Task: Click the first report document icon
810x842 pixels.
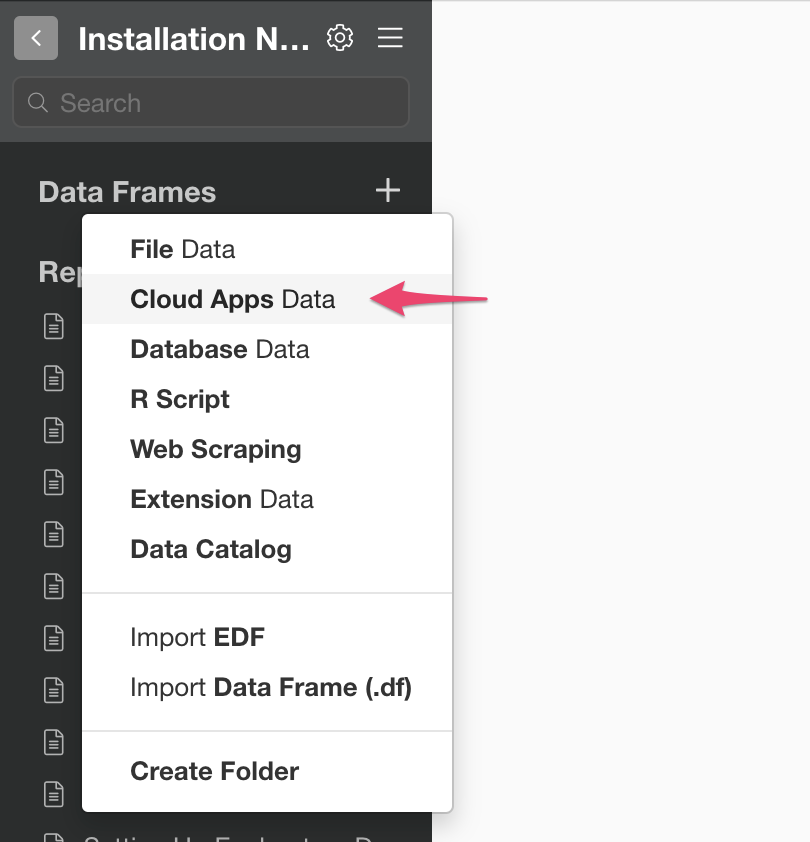Action: (x=53, y=325)
